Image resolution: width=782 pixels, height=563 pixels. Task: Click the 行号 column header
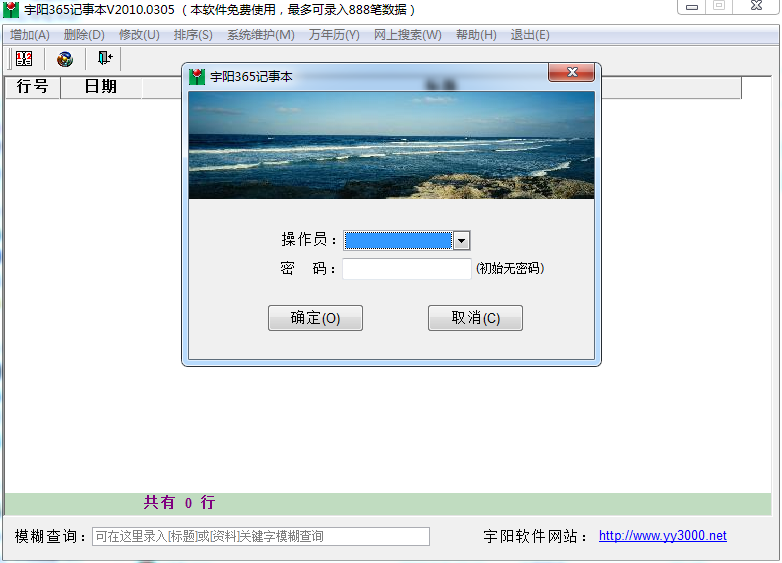tap(32, 87)
